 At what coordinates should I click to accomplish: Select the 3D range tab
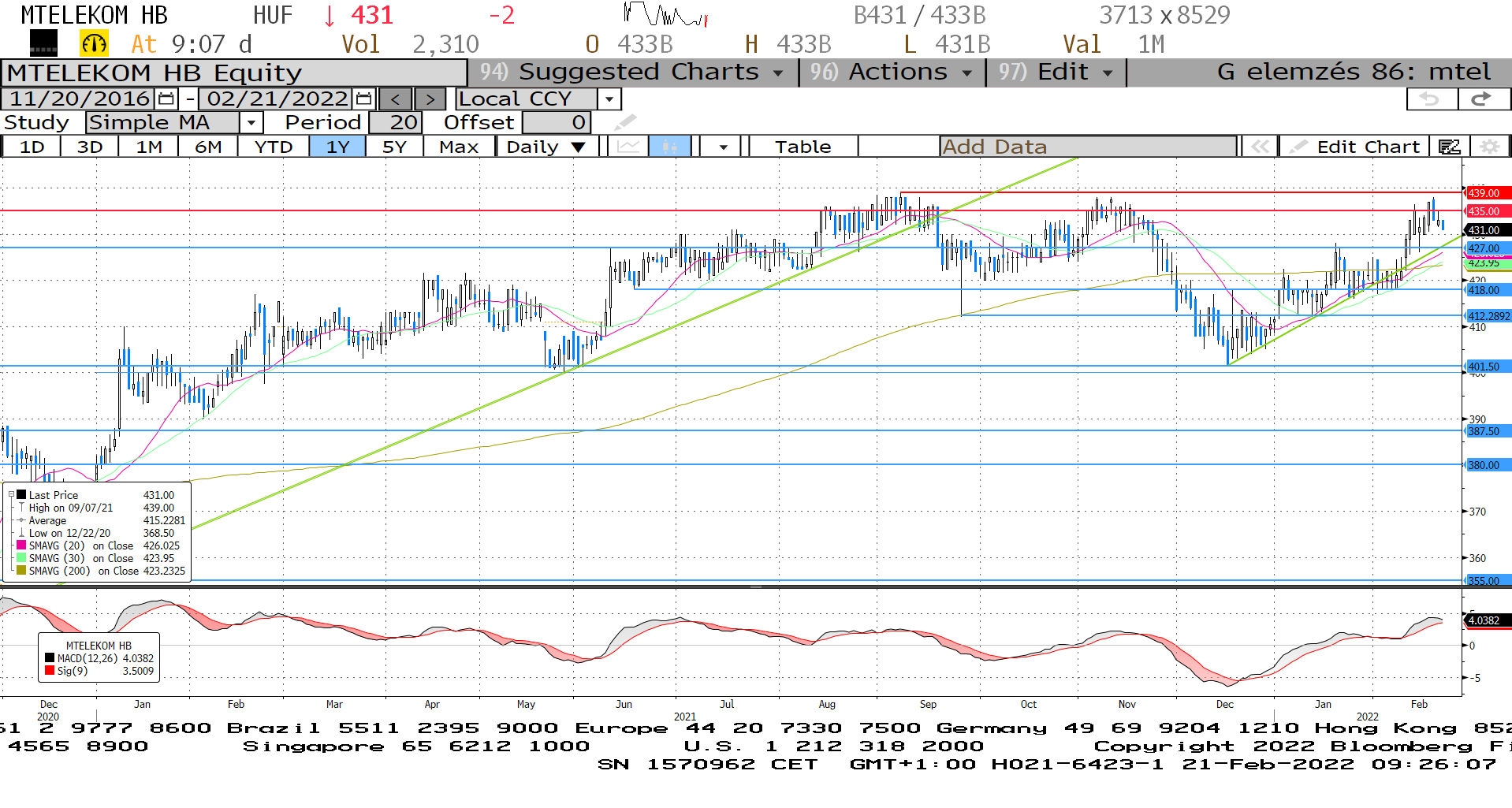(x=90, y=147)
